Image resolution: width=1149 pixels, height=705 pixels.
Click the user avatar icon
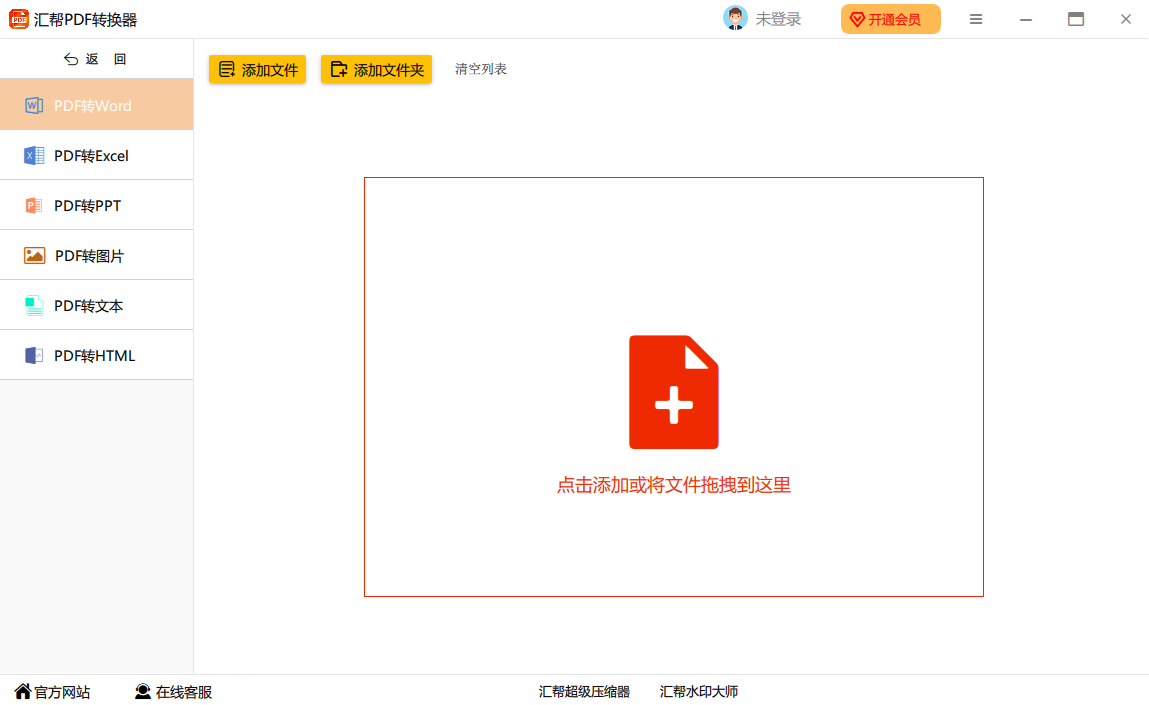(735, 19)
